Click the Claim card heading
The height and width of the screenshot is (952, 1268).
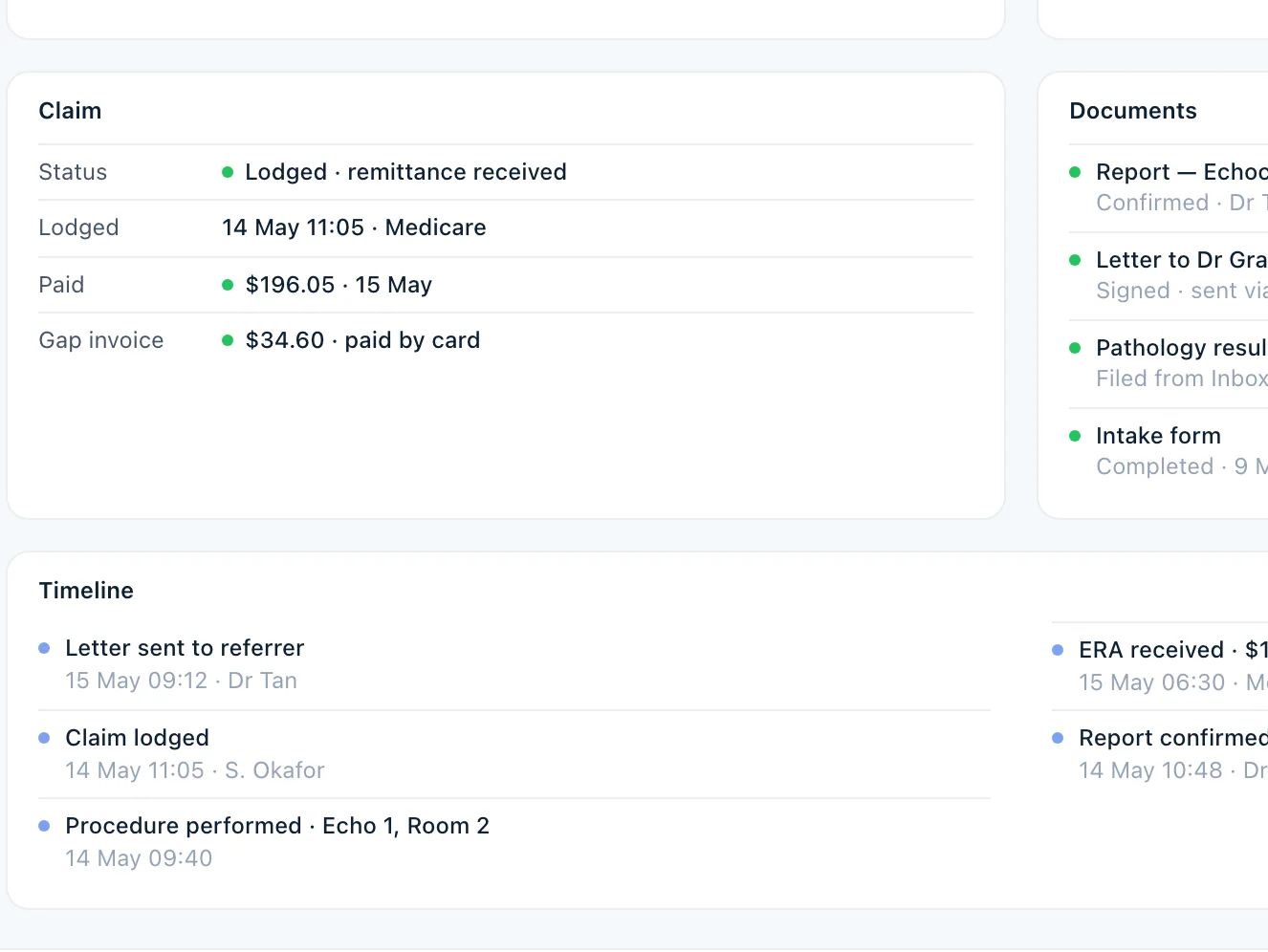point(70,111)
